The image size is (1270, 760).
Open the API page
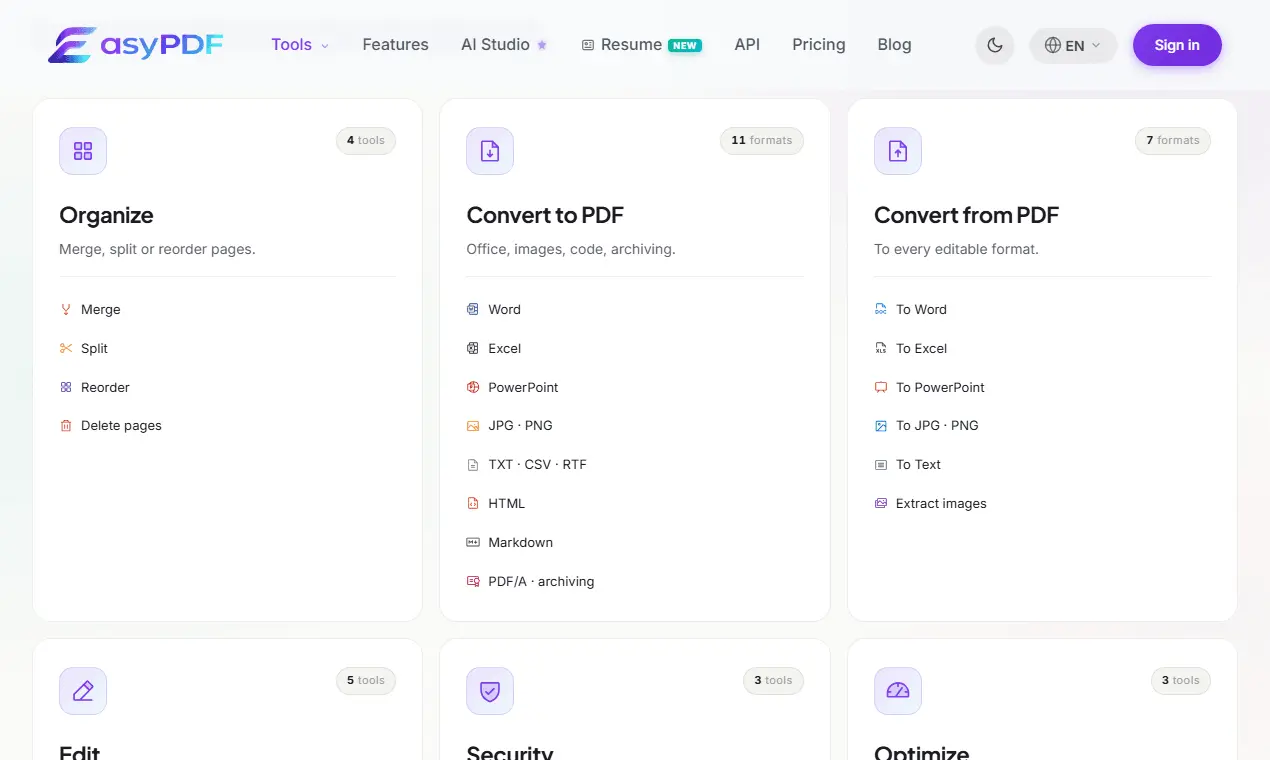[747, 44]
